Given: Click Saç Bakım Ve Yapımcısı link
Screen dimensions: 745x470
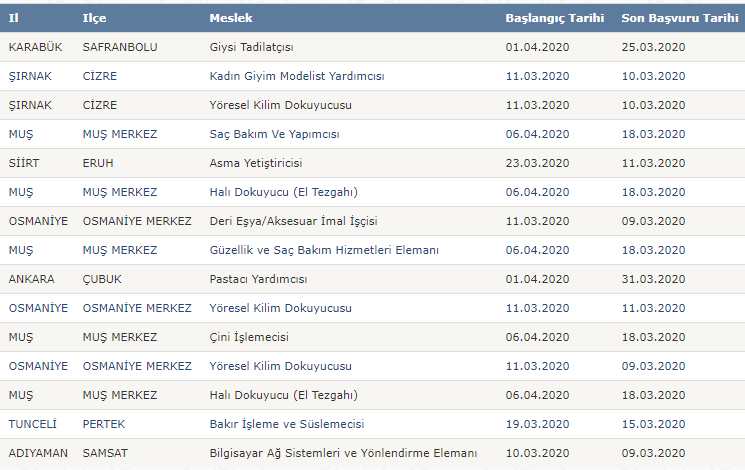Looking at the screenshot, I should [274, 134].
